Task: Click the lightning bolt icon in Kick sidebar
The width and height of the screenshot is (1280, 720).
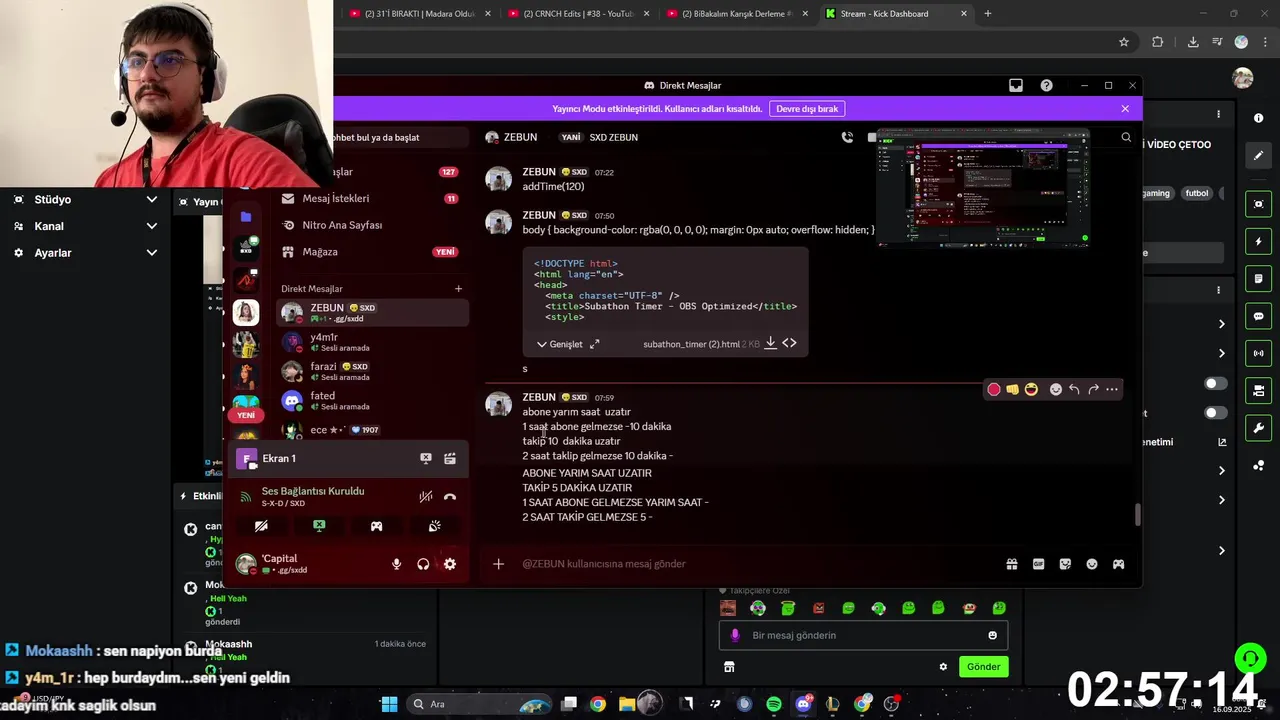Action: [x=1258, y=242]
